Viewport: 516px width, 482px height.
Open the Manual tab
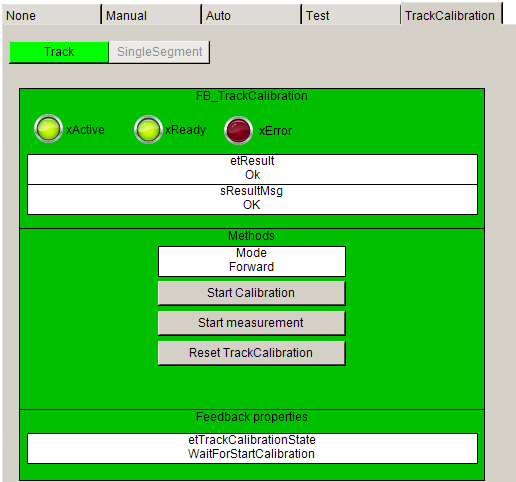pos(151,15)
